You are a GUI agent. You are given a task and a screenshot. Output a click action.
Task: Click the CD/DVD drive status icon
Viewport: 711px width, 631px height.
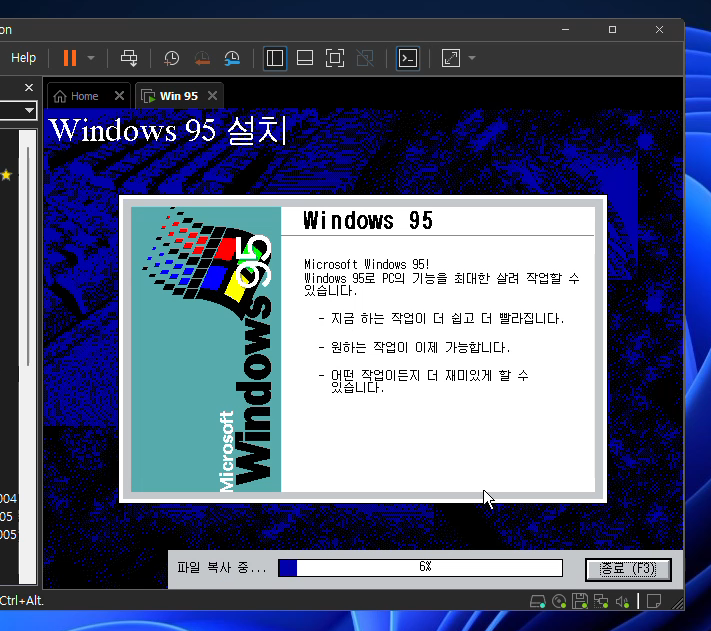click(559, 602)
